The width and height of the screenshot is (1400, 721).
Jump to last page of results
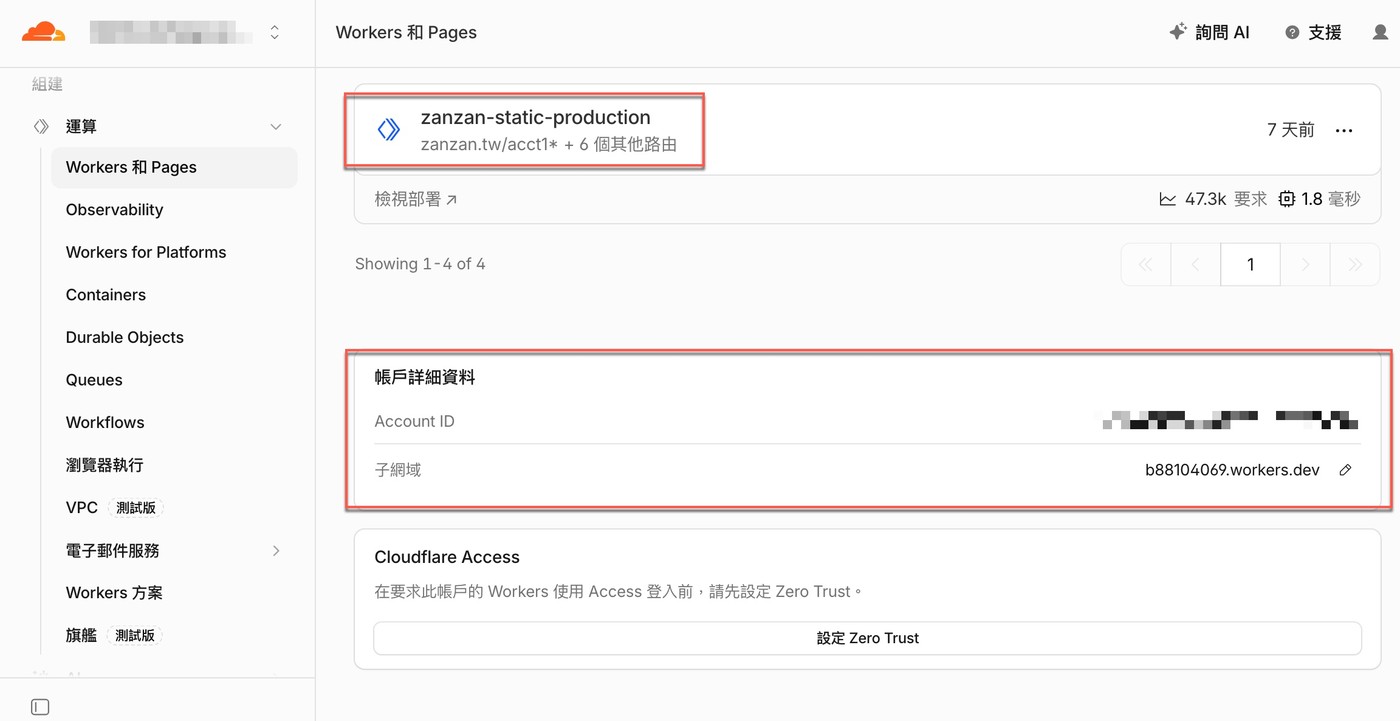[1355, 265]
